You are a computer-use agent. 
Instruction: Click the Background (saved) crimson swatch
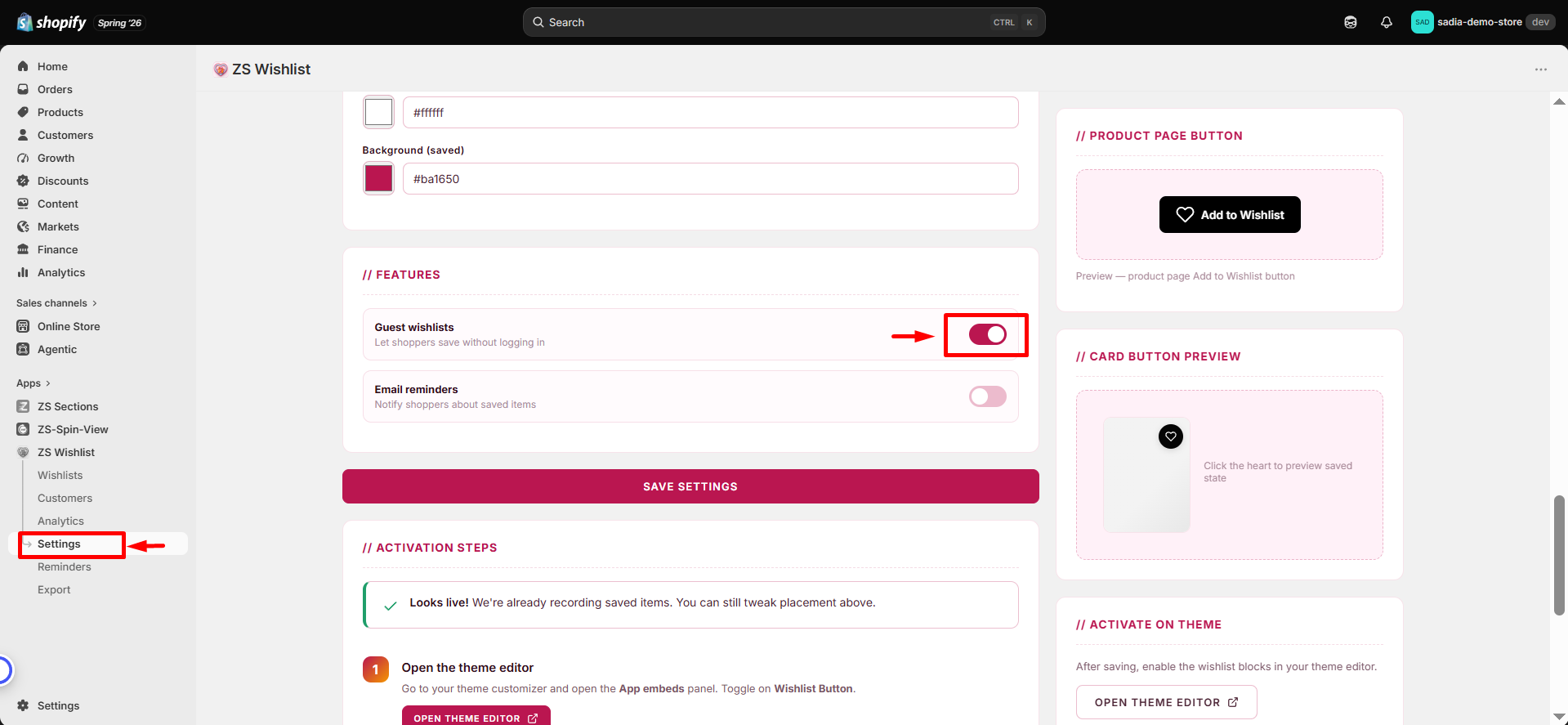tap(378, 178)
